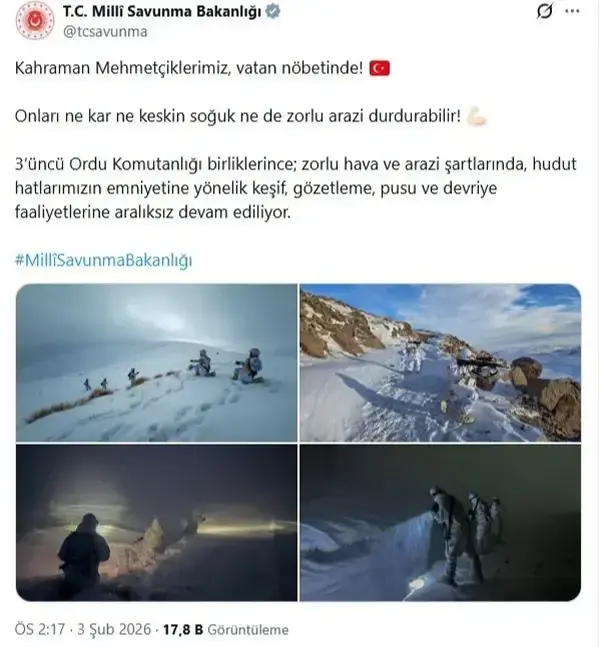Click the post timestamp ÖS 2:17
The width and height of the screenshot is (604, 647).
tap(40, 630)
